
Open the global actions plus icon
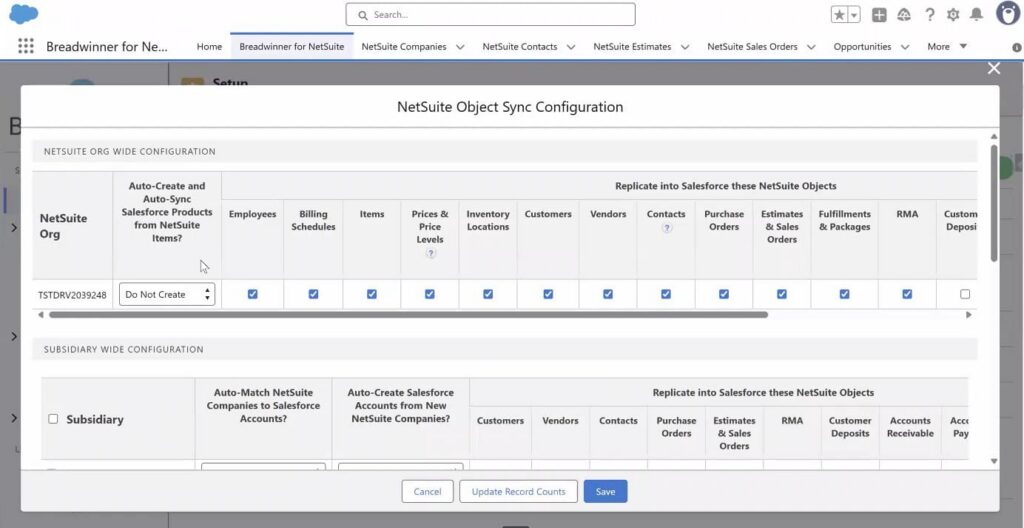pos(879,14)
